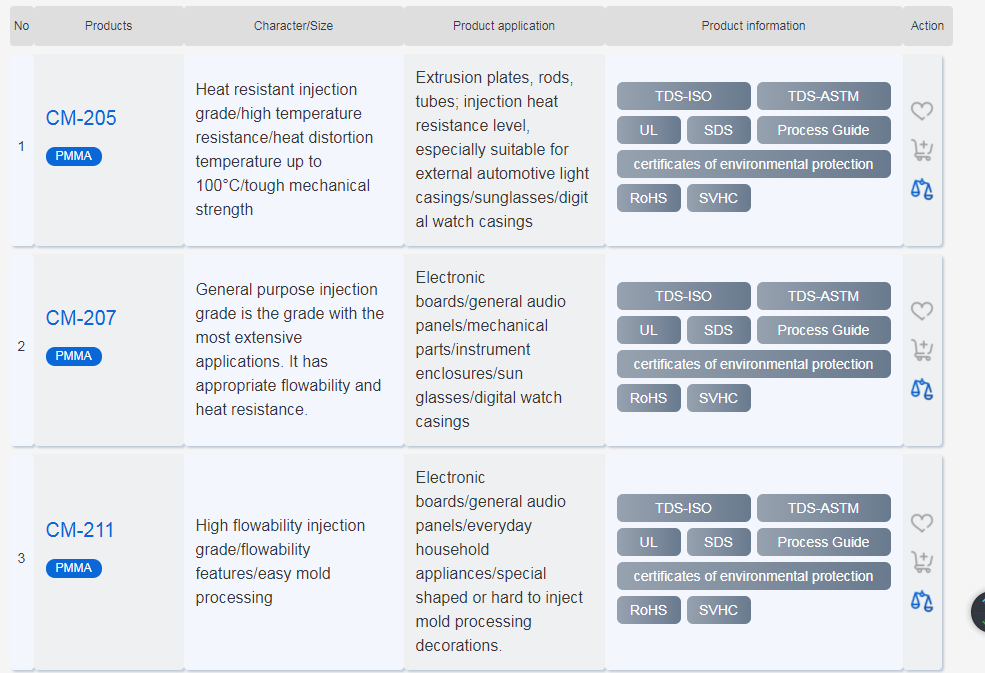Click the compare scales icon for CM-205
Image resolution: width=985 pixels, height=673 pixels.
click(921, 188)
